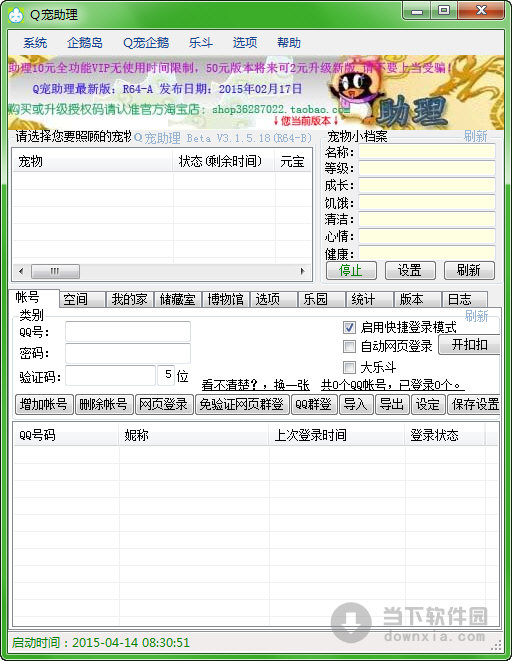The image size is (512, 661).
Task: Switch to the 帐号 tab
Action: click(34, 298)
